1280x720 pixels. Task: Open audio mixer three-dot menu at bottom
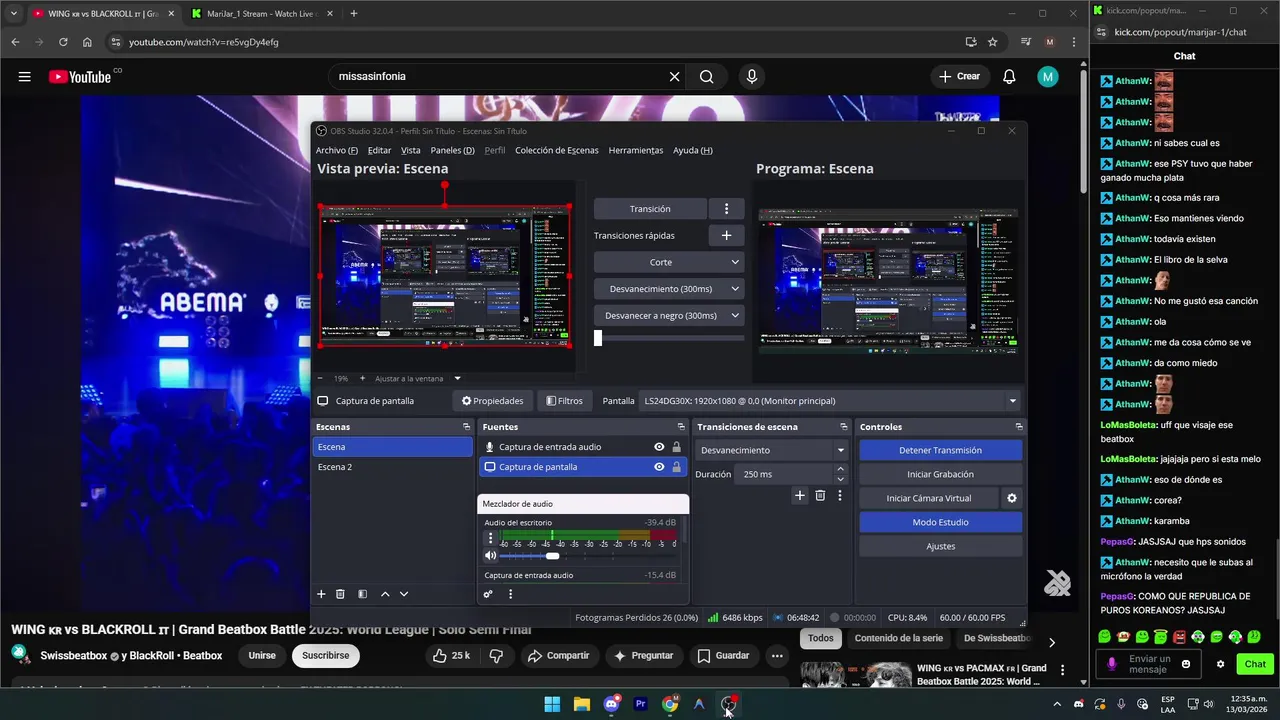(x=510, y=594)
